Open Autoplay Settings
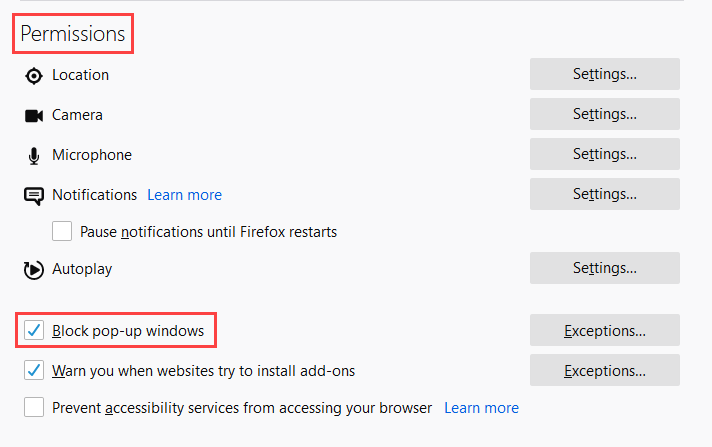Image resolution: width=712 pixels, height=447 pixels. pyautogui.click(x=604, y=268)
